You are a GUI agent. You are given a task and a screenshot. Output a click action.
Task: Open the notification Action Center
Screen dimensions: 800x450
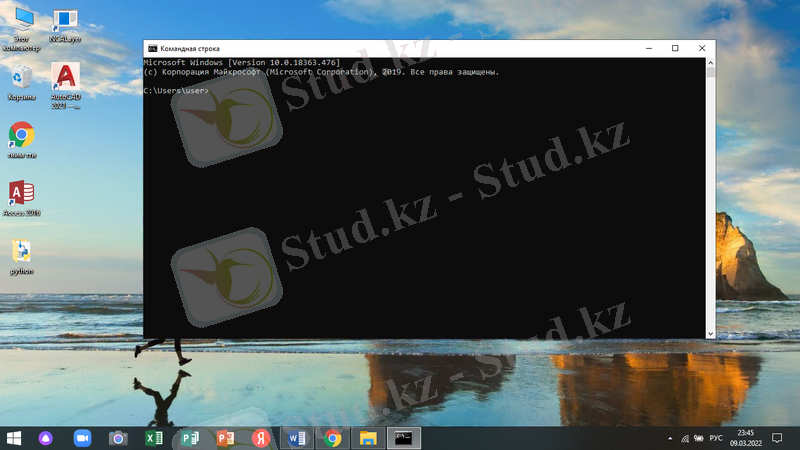click(777, 438)
